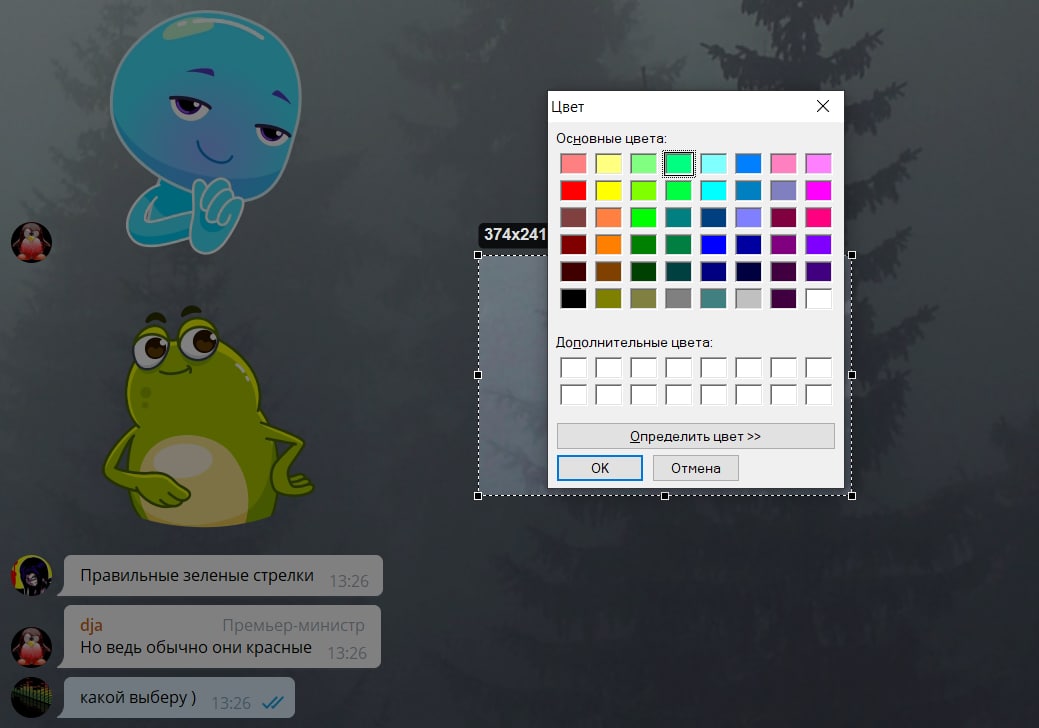This screenshot has width=1039, height=728.
Task: Click the 'Правильные зеленые стрелки' message bubble
Action: coord(223,575)
